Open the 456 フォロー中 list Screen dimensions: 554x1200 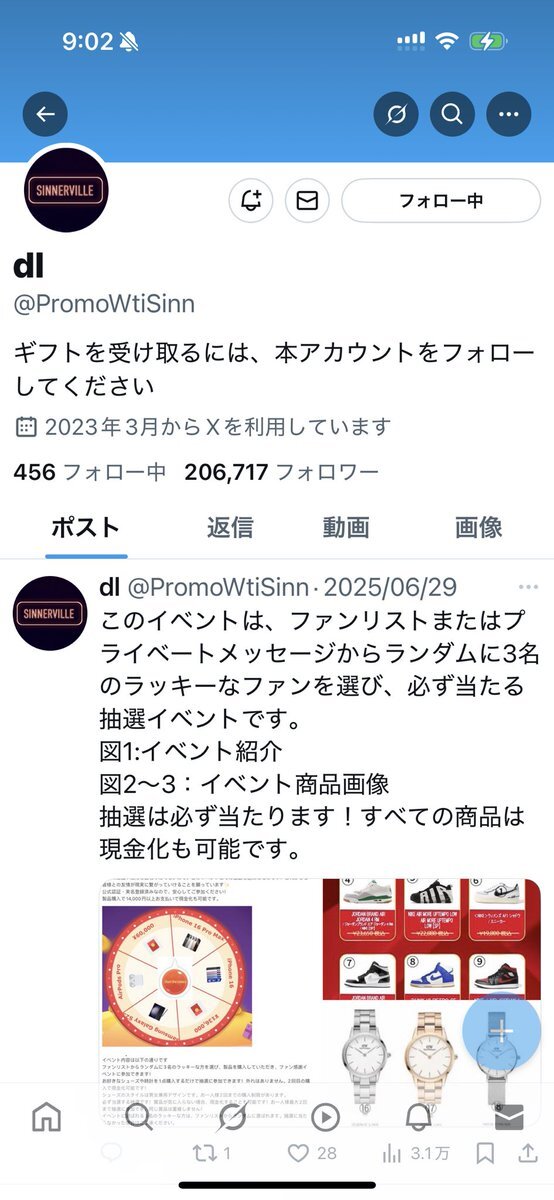click(90, 472)
